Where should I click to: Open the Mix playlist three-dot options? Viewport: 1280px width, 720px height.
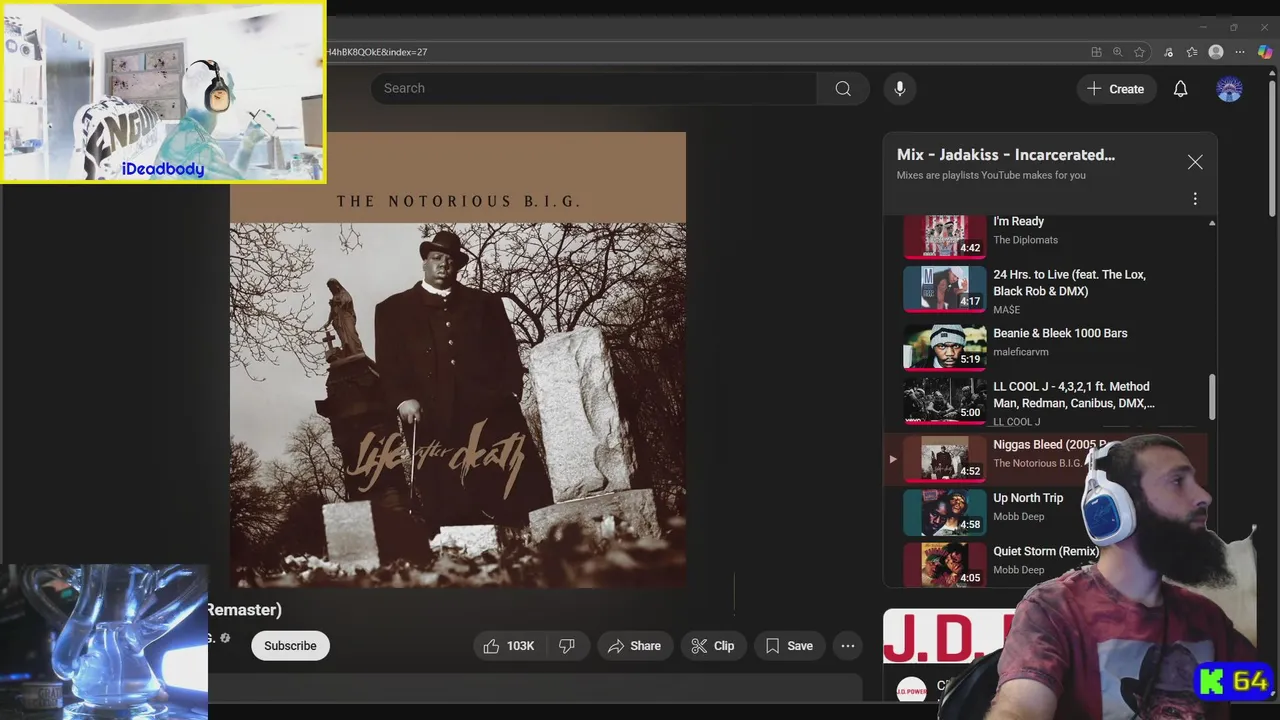point(1195,199)
